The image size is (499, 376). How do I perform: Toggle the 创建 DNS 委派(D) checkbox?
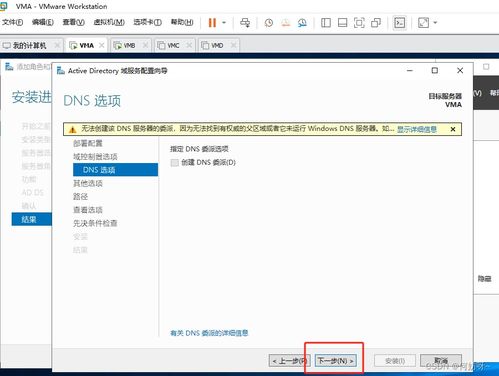coord(174,163)
